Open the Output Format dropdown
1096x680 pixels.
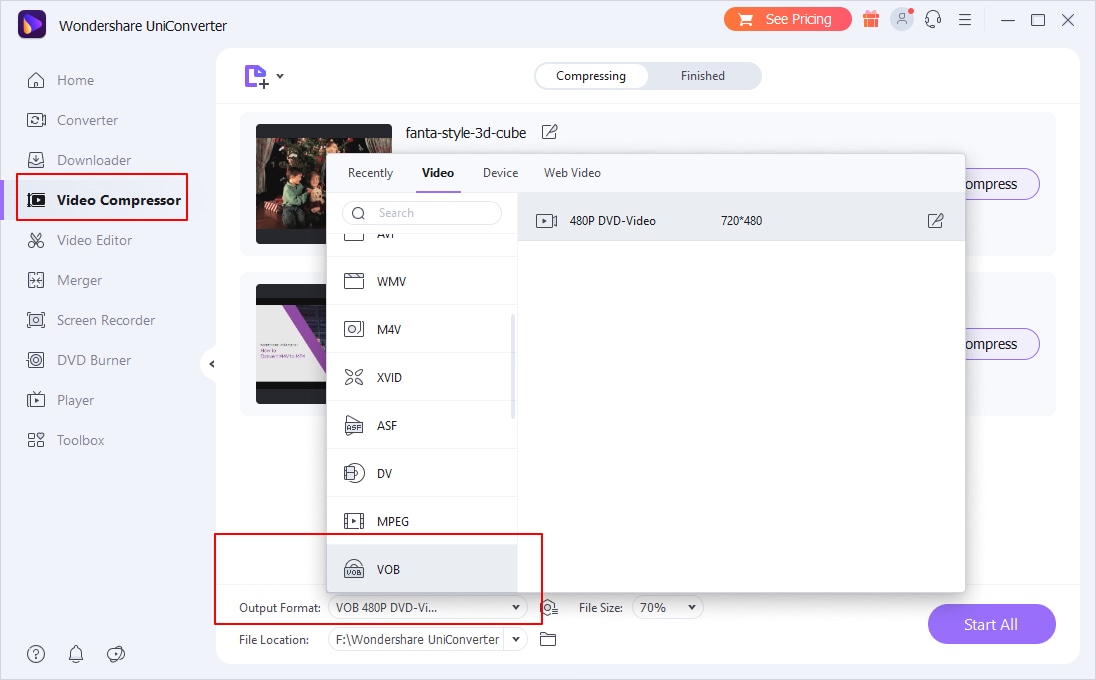[428, 607]
